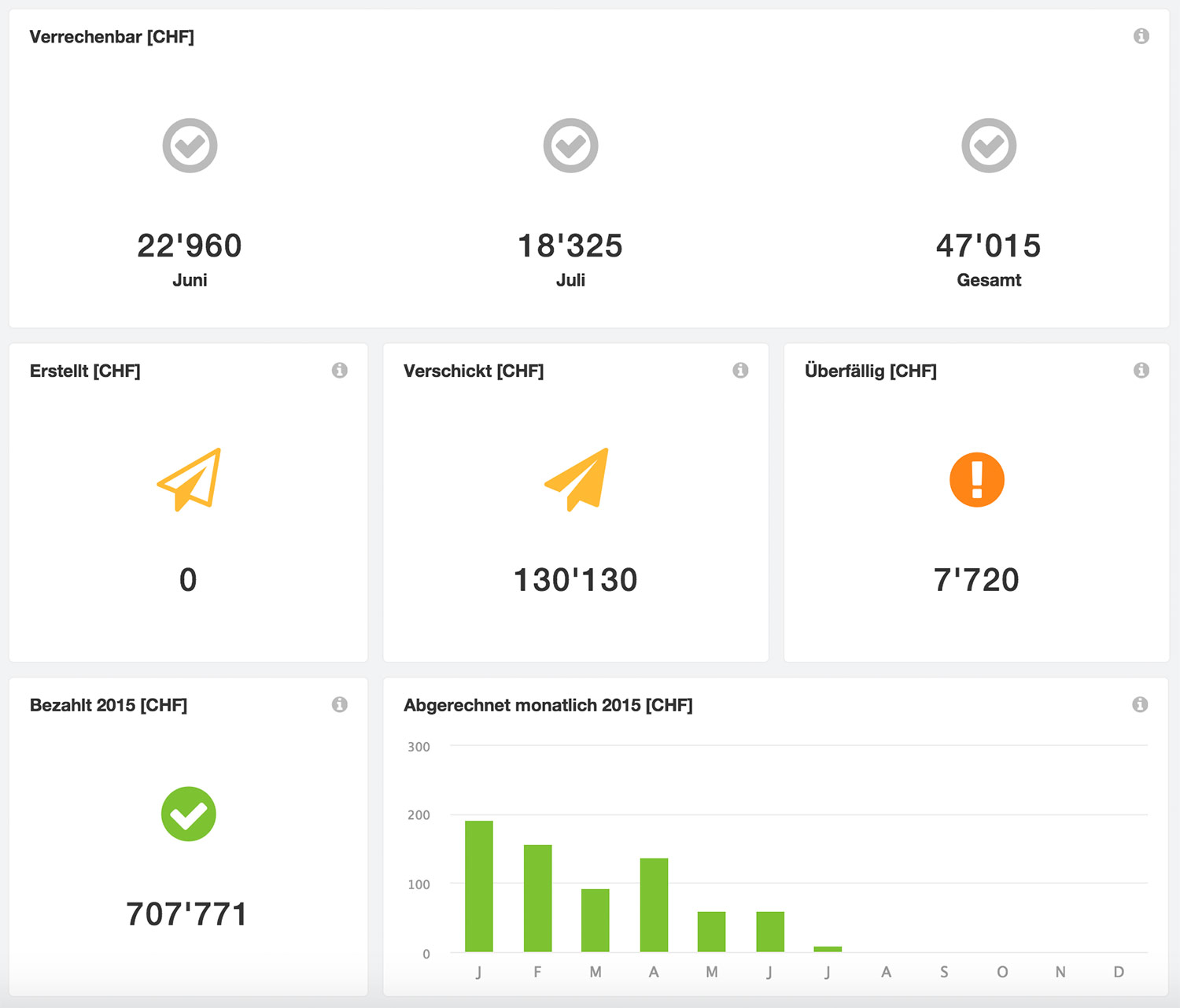Click the Erstellt [CHF] heading

pyautogui.click(x=85, y=371)
